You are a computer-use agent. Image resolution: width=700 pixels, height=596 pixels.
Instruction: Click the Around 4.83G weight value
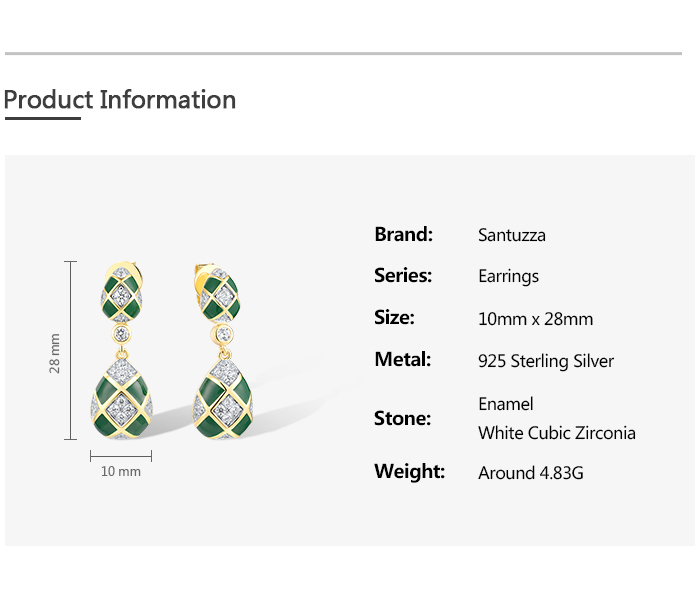[530, 472]
